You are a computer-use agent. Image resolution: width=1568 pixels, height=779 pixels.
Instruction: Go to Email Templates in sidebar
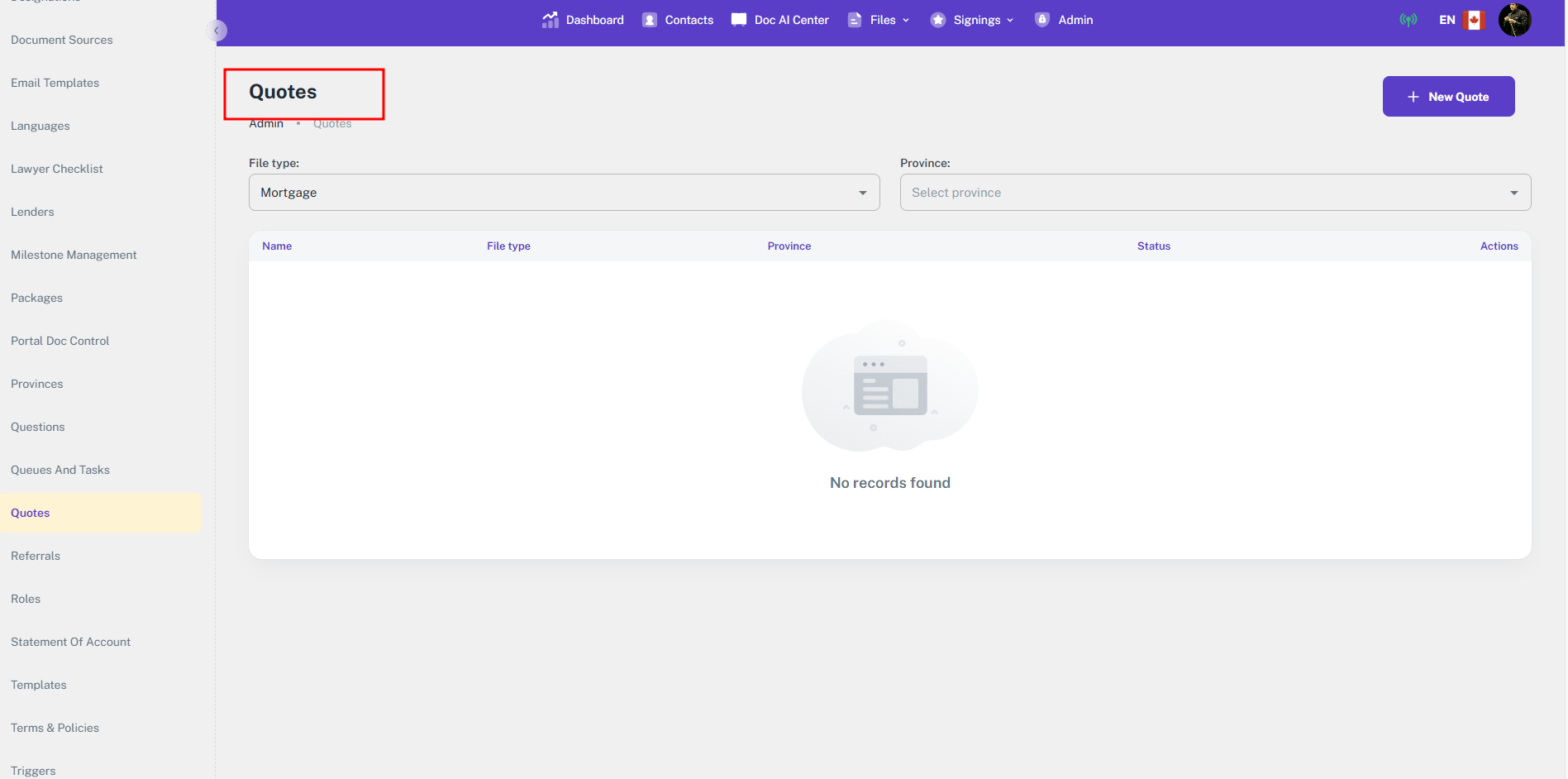(x=55, y=83)
